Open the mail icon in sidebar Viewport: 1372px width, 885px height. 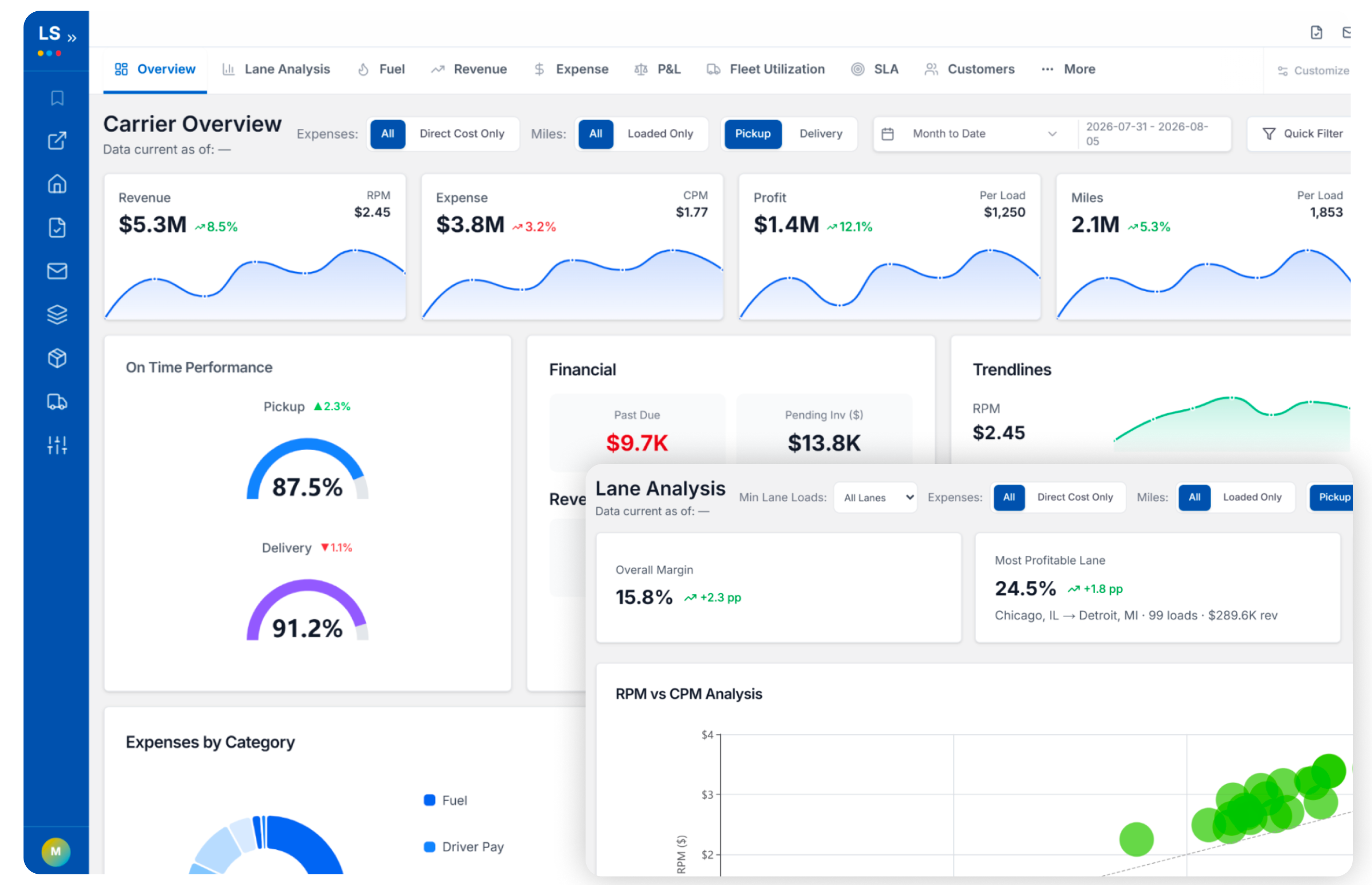coord(57,270)
